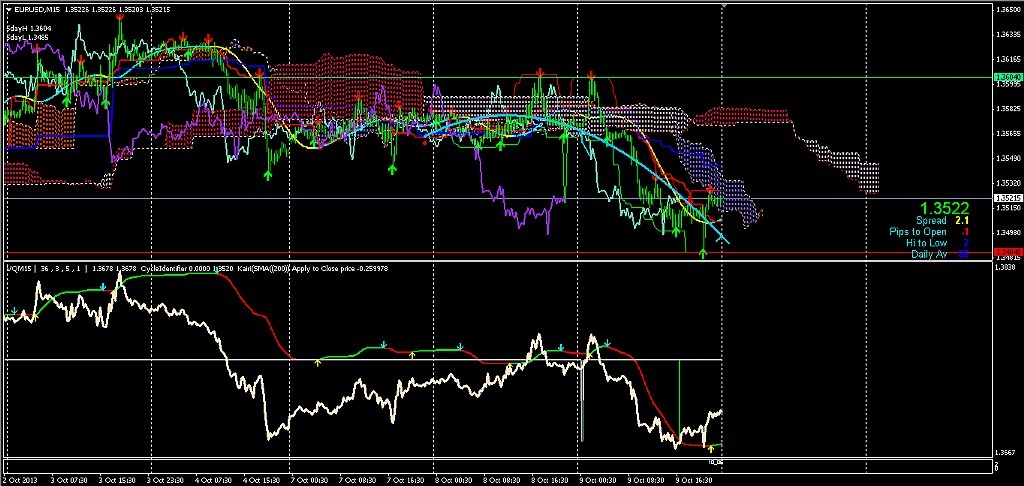The height and width of the screenshot is (486, 1024).
Task: Click the Pips to Open readout
Action: pyautogui.click(x=929, y=232)
